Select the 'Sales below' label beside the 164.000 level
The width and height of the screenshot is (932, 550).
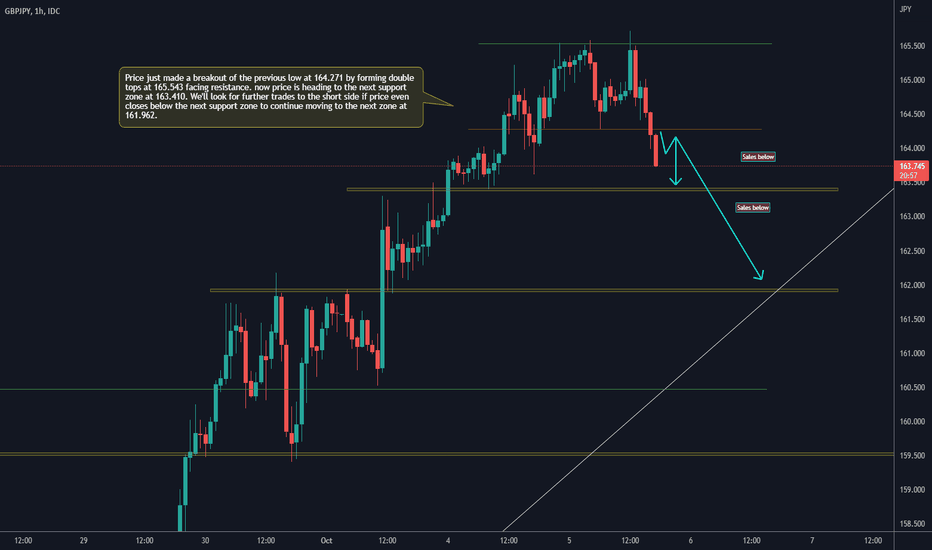(x=758, y=157)
